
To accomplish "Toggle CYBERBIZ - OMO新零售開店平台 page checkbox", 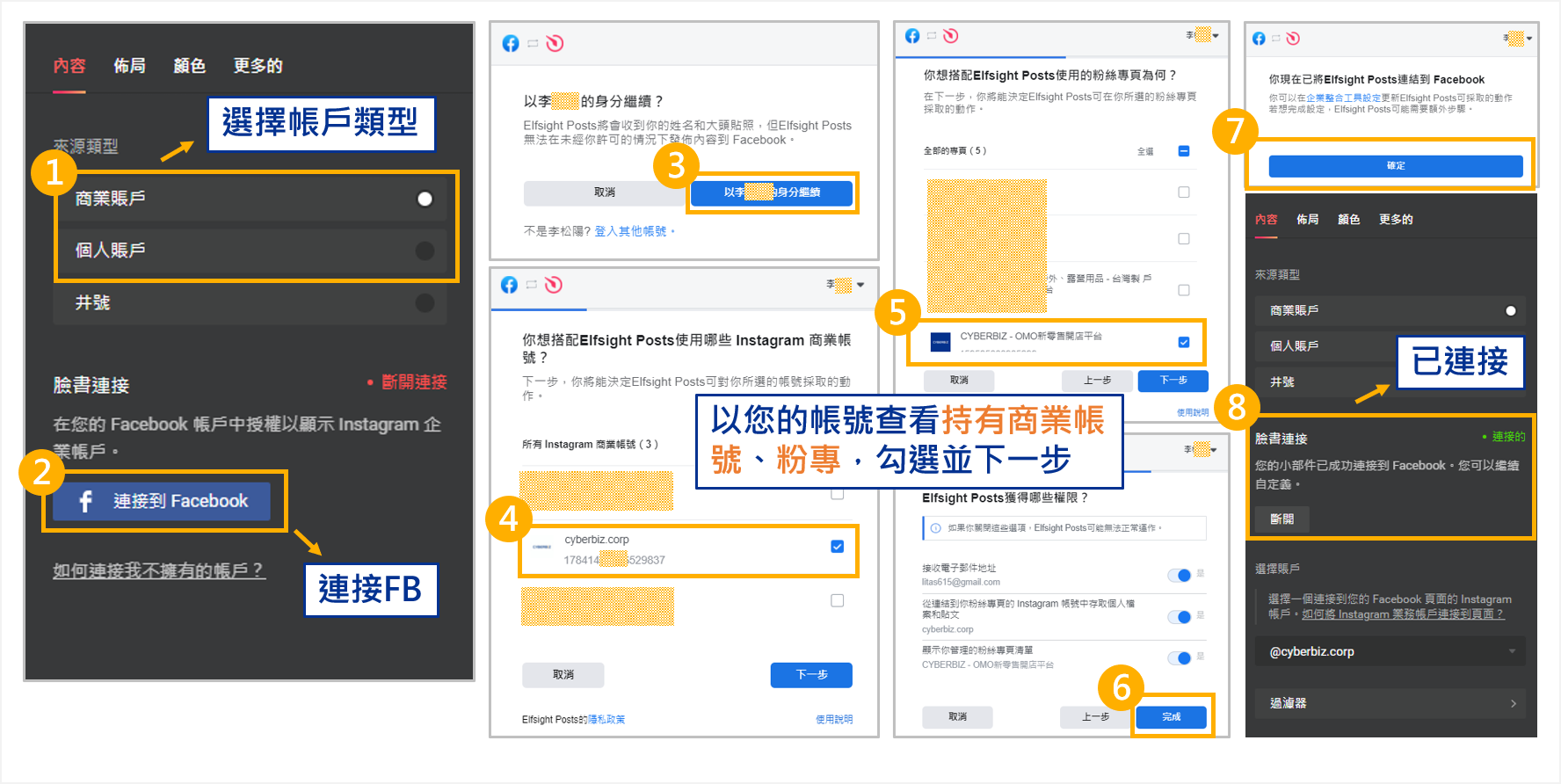I will click(1184, 342).
